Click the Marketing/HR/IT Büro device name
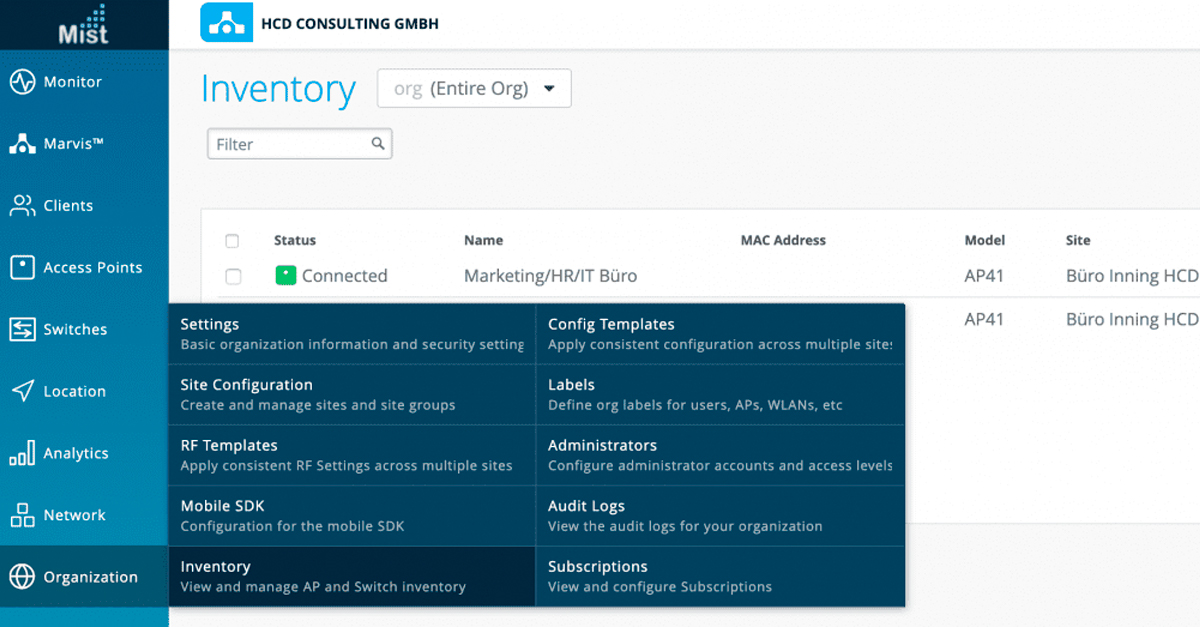The width and height of the screenshot is (1200, 627). (x=550, y=276)
